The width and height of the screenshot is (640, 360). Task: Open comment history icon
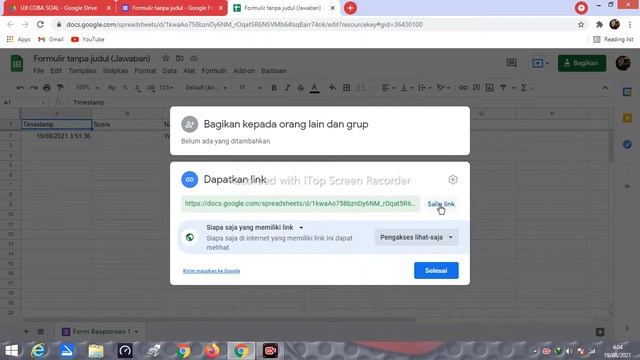(511, 63)
